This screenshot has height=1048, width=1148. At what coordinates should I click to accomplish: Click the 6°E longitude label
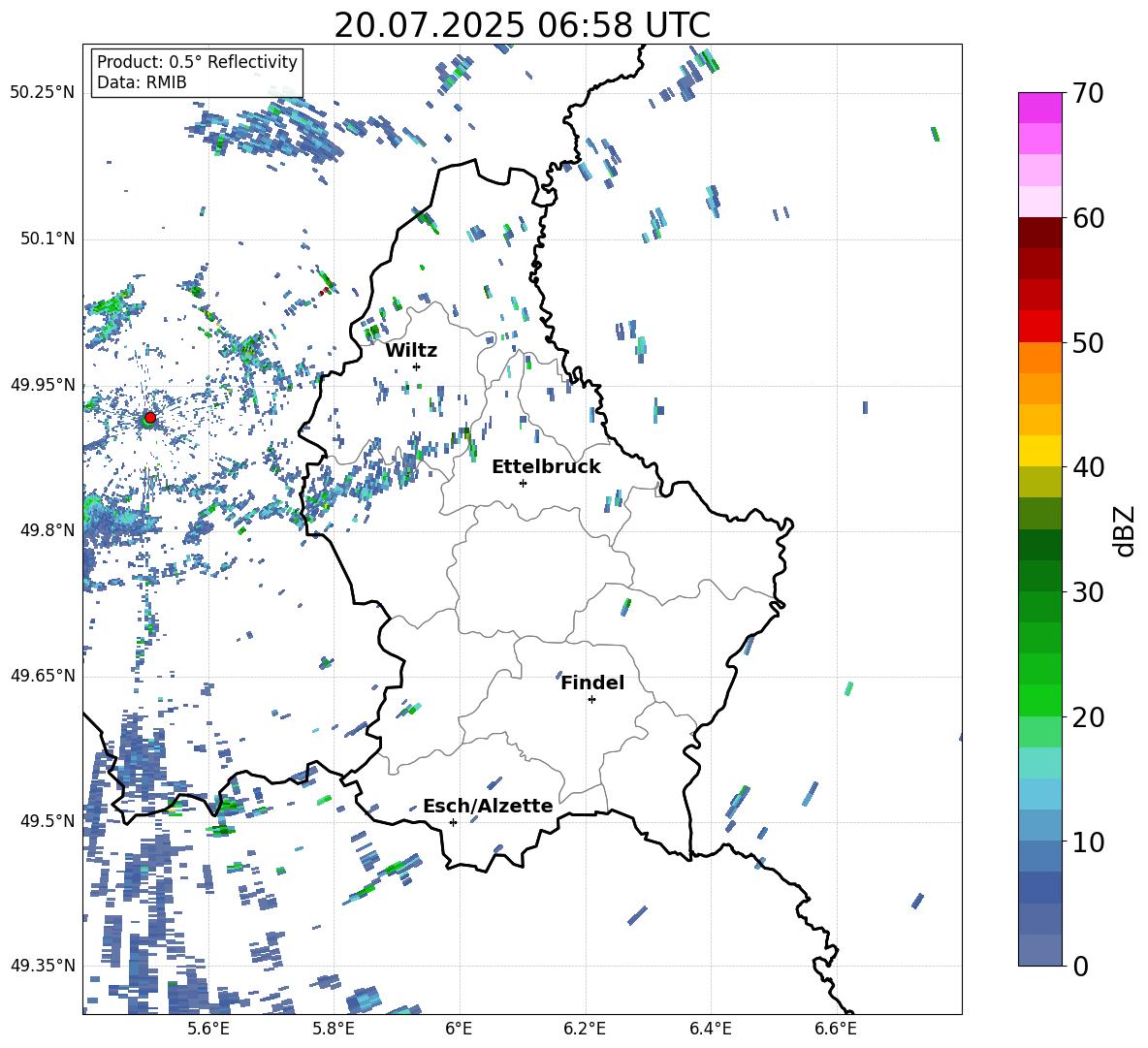click(459, 1029)
